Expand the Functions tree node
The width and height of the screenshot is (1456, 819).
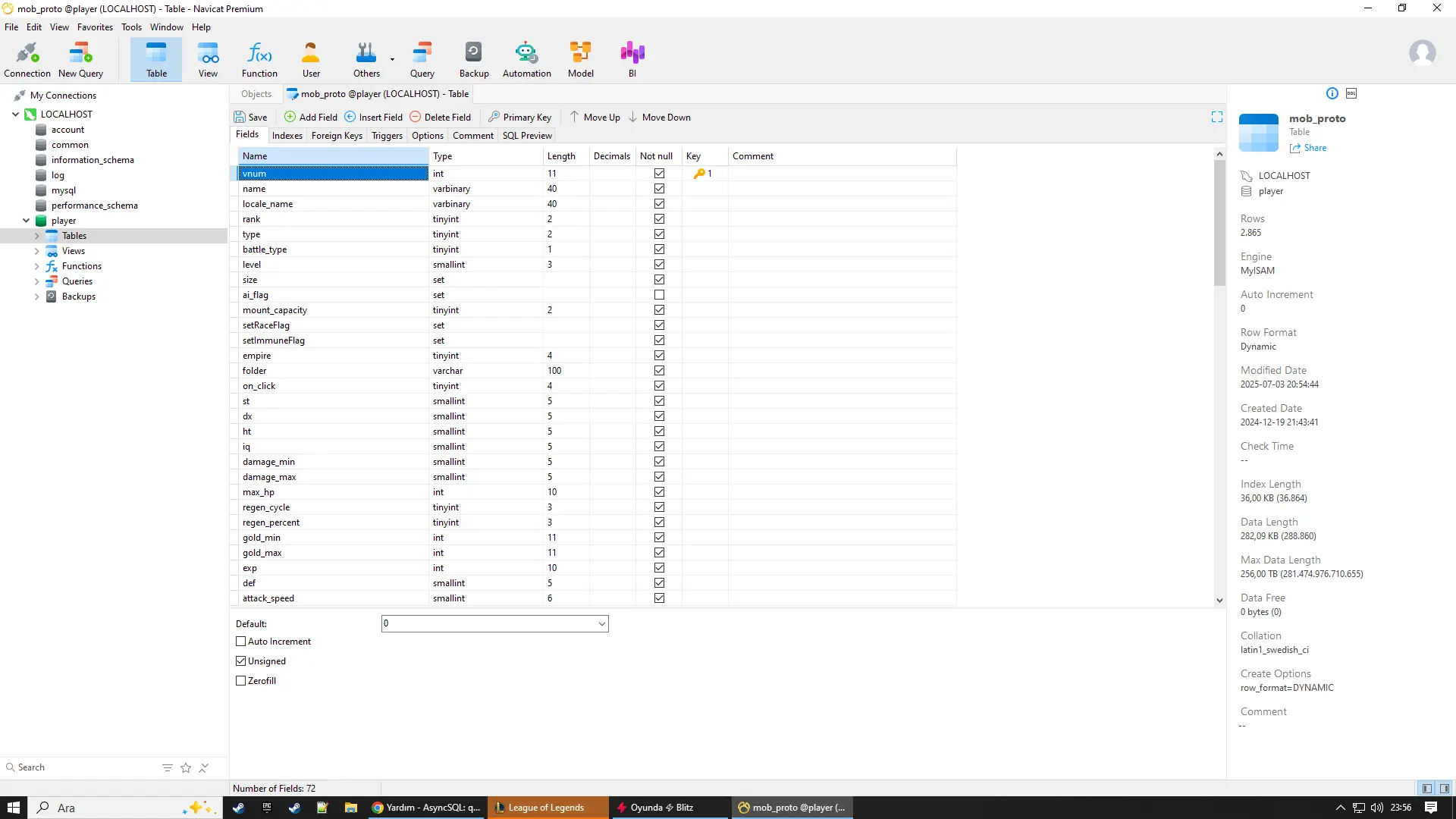[x=36, y=266]
